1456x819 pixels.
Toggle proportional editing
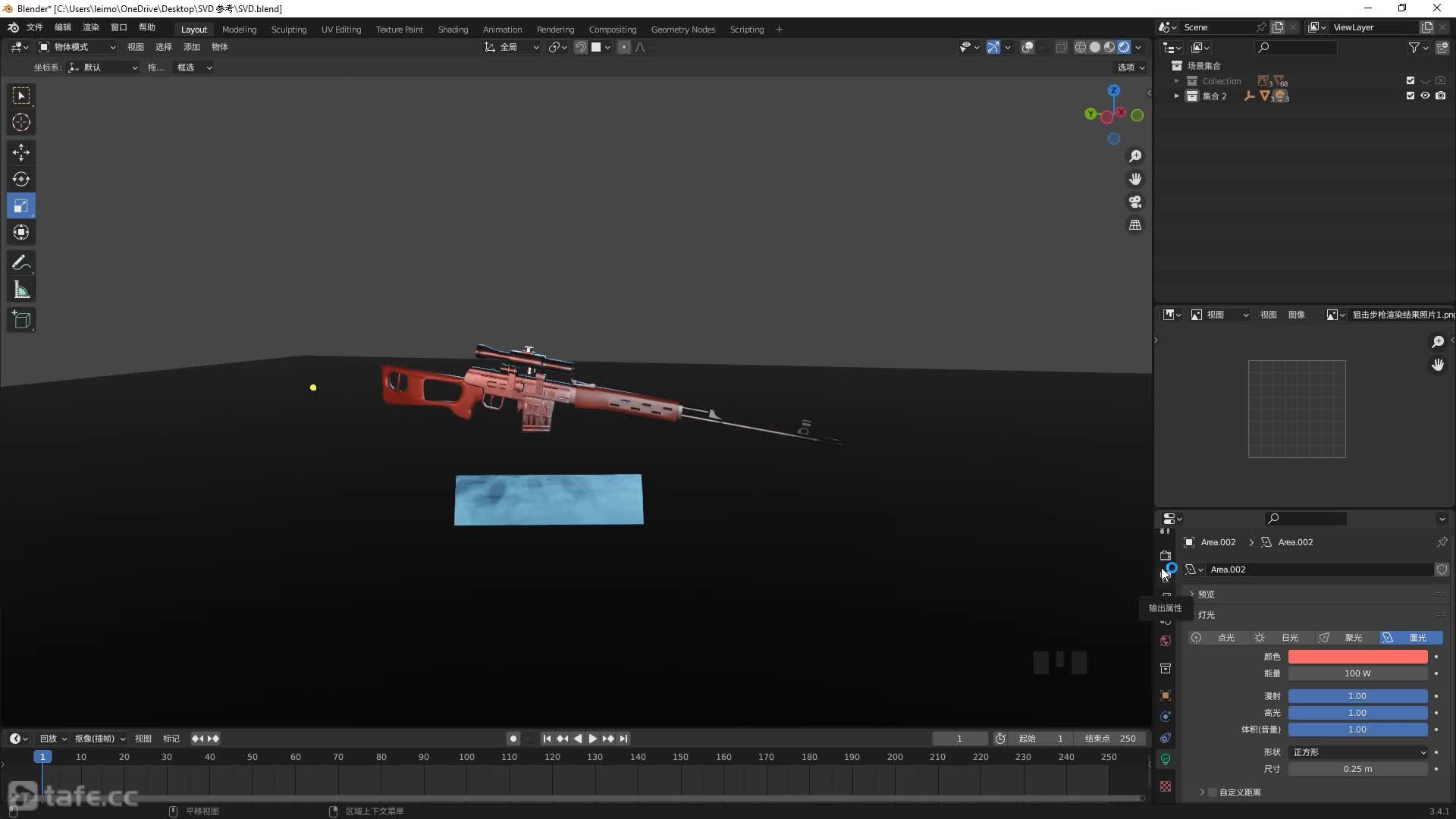(x=623, y=47)
